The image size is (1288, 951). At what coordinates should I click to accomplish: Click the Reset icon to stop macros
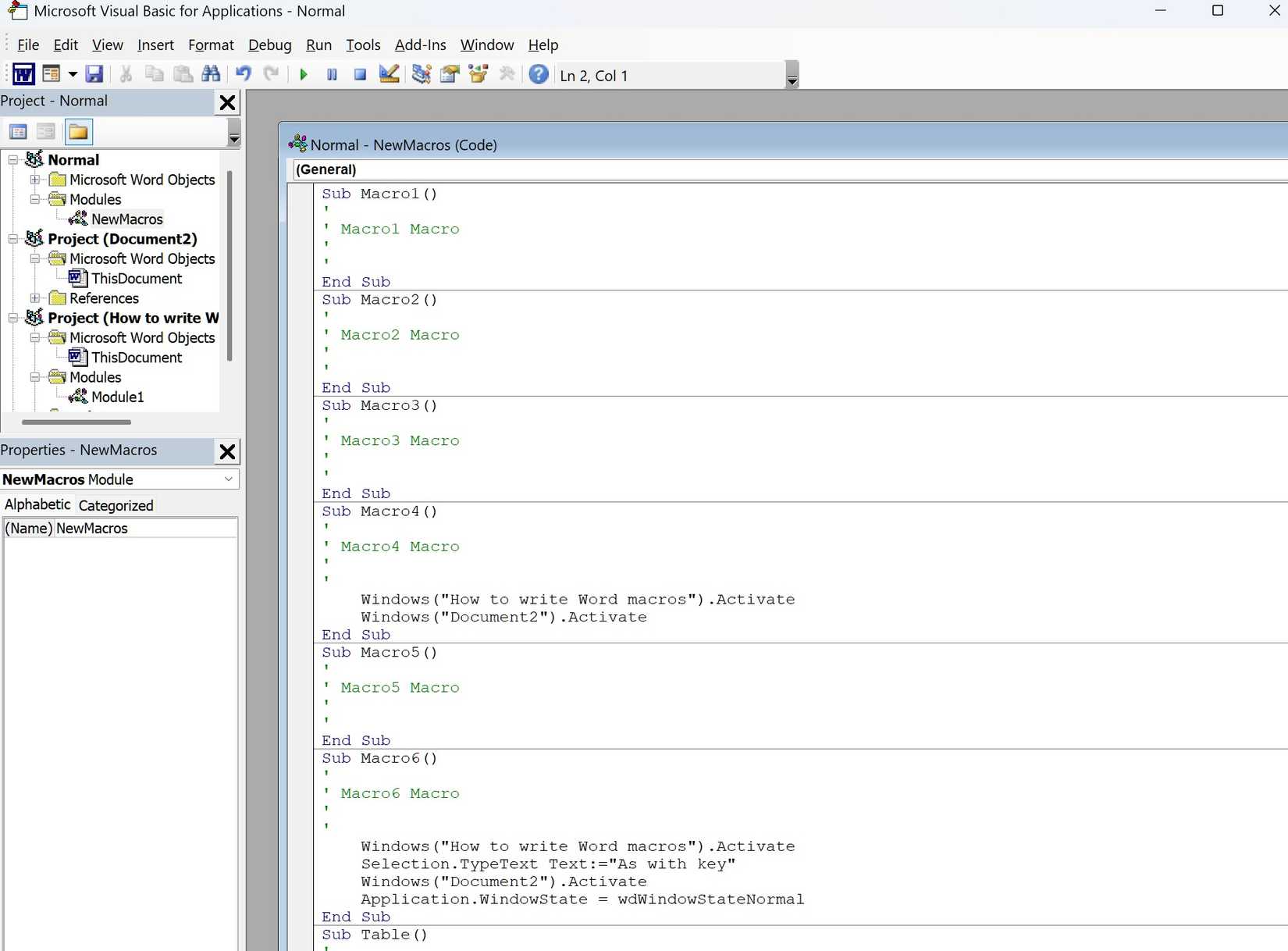(x=360, y=74)
